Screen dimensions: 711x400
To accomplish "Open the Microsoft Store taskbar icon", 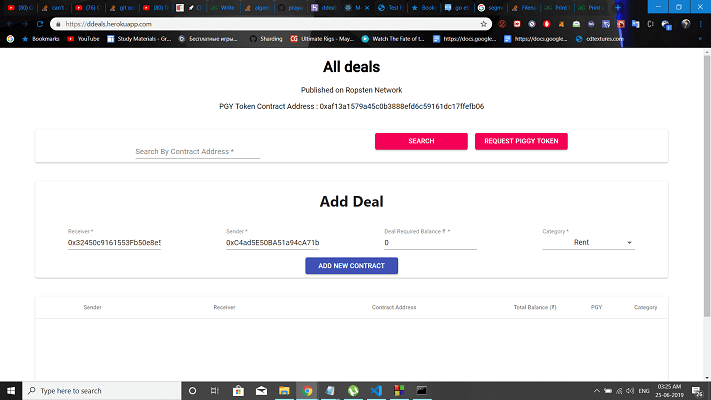I will pos(238,390).
